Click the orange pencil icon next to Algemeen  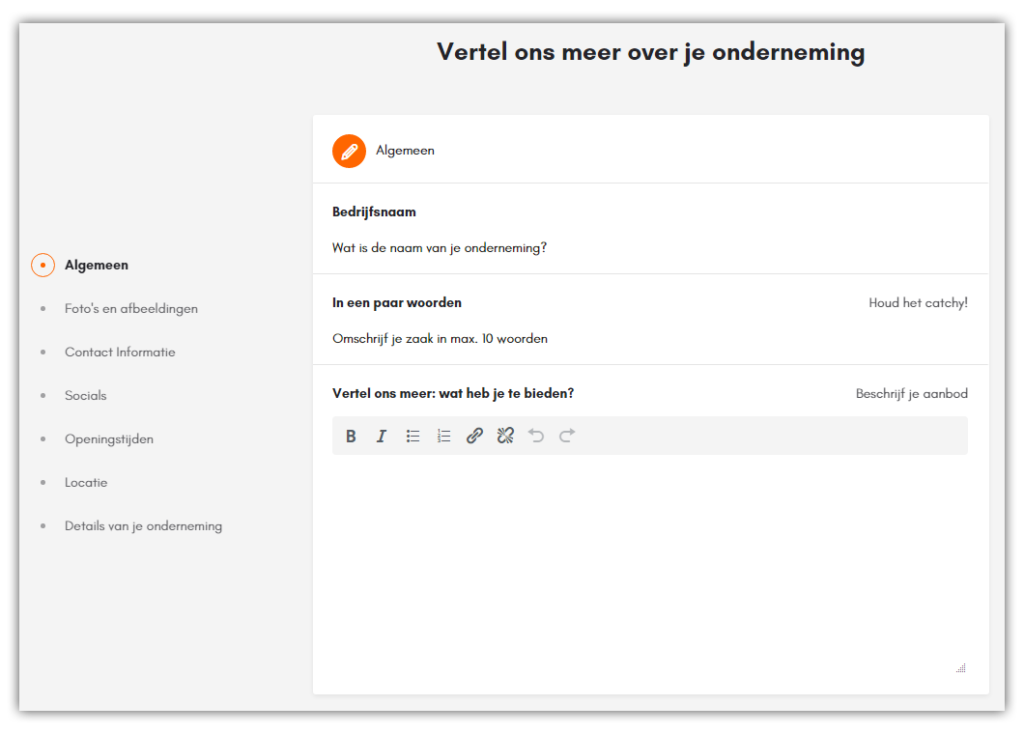pos(348,150)
